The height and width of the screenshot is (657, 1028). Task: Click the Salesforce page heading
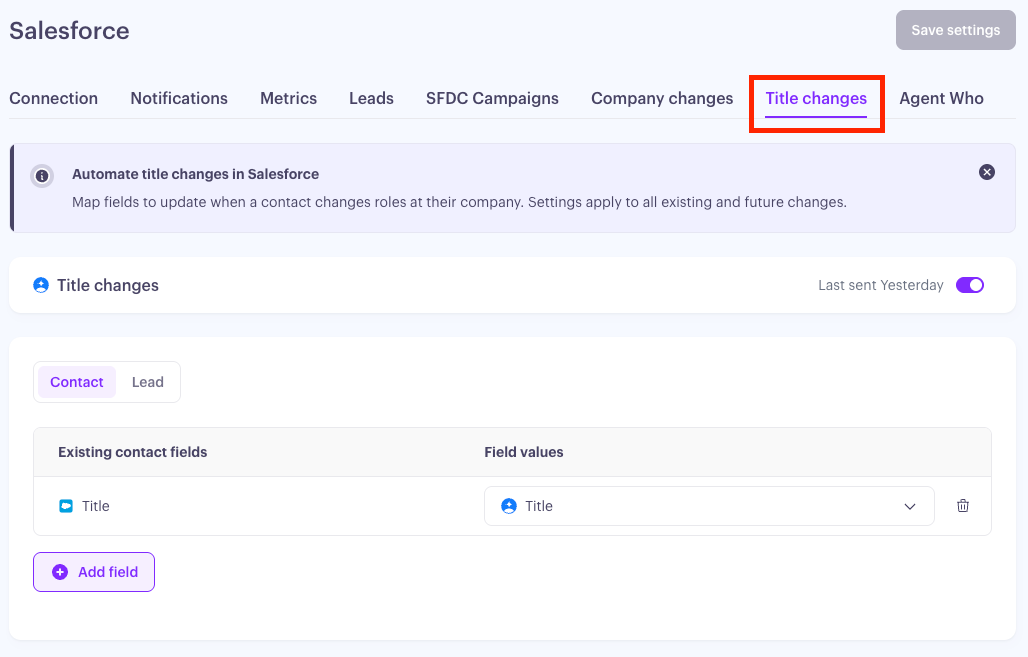[x=69, y=31]
